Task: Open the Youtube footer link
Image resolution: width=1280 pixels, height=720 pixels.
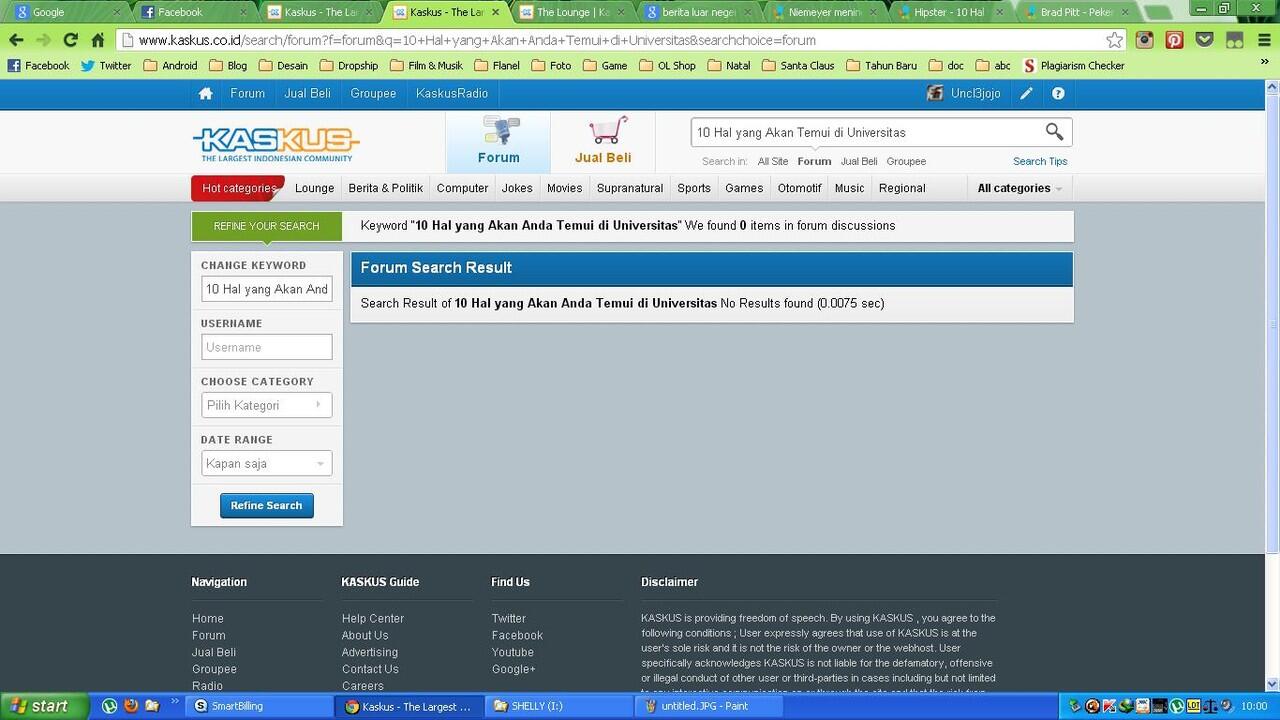Action: click(513, 652)
